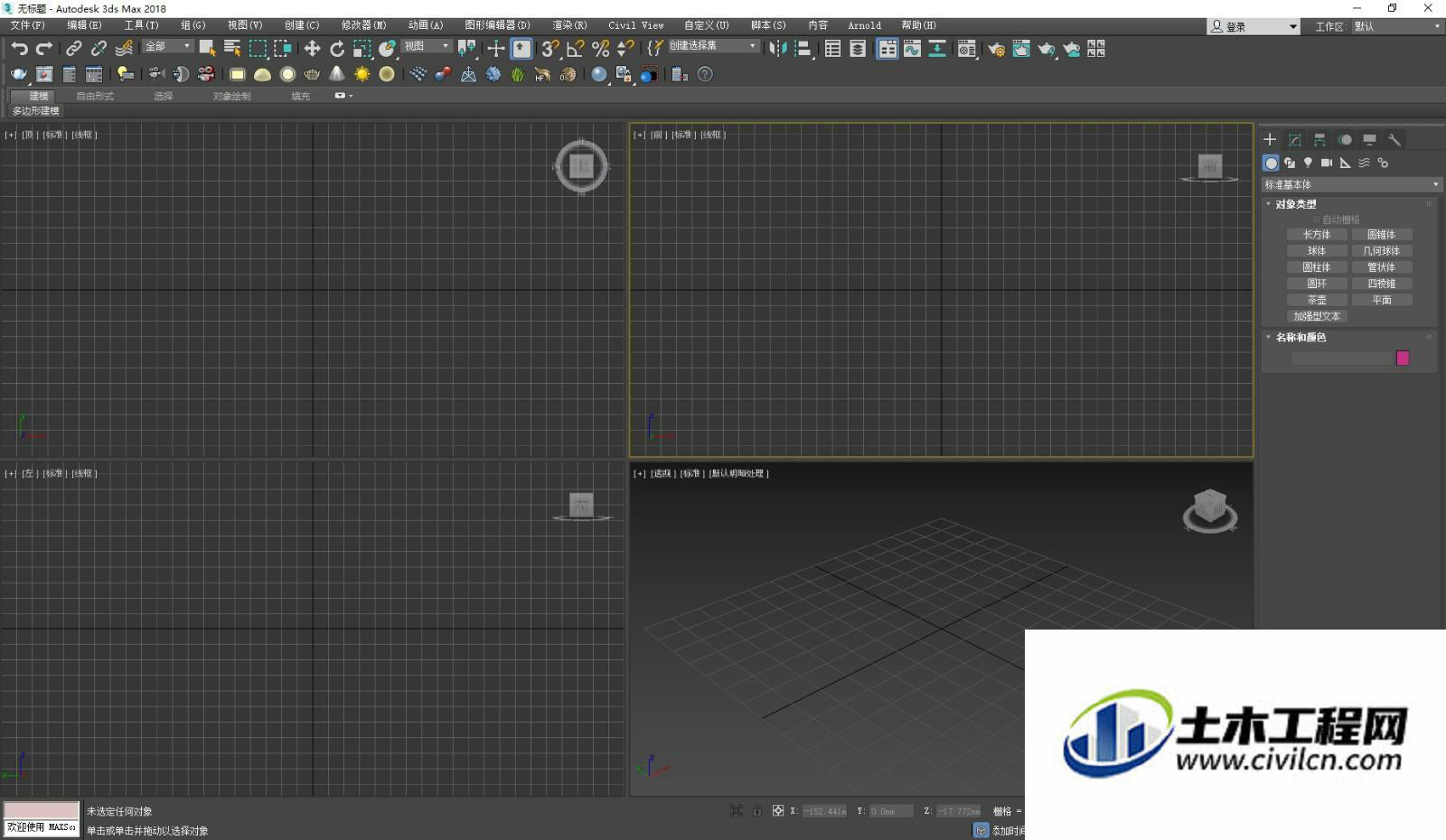Open the workspace 默认 dropdown
This screenshot has height=840, width=1446.
pyautogui.click(x=1397, y=26)
